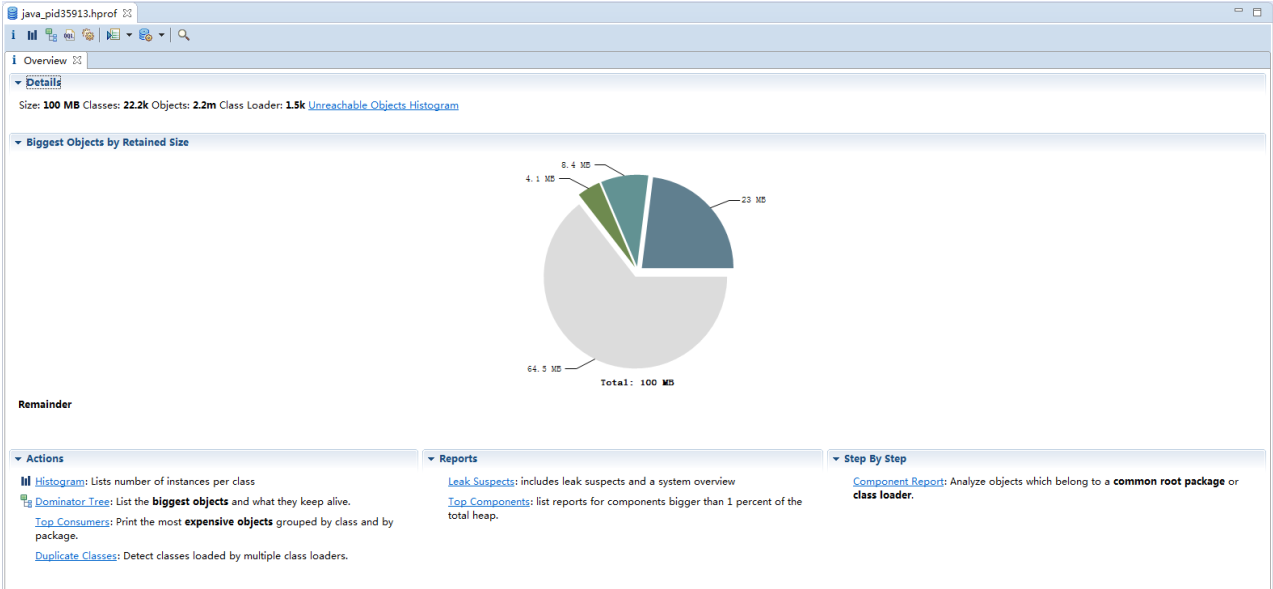Click the '64.5 MB' pie label
Image resolution: width=1273 pixels, height=589 pixels.
click(x=544, y=368)
